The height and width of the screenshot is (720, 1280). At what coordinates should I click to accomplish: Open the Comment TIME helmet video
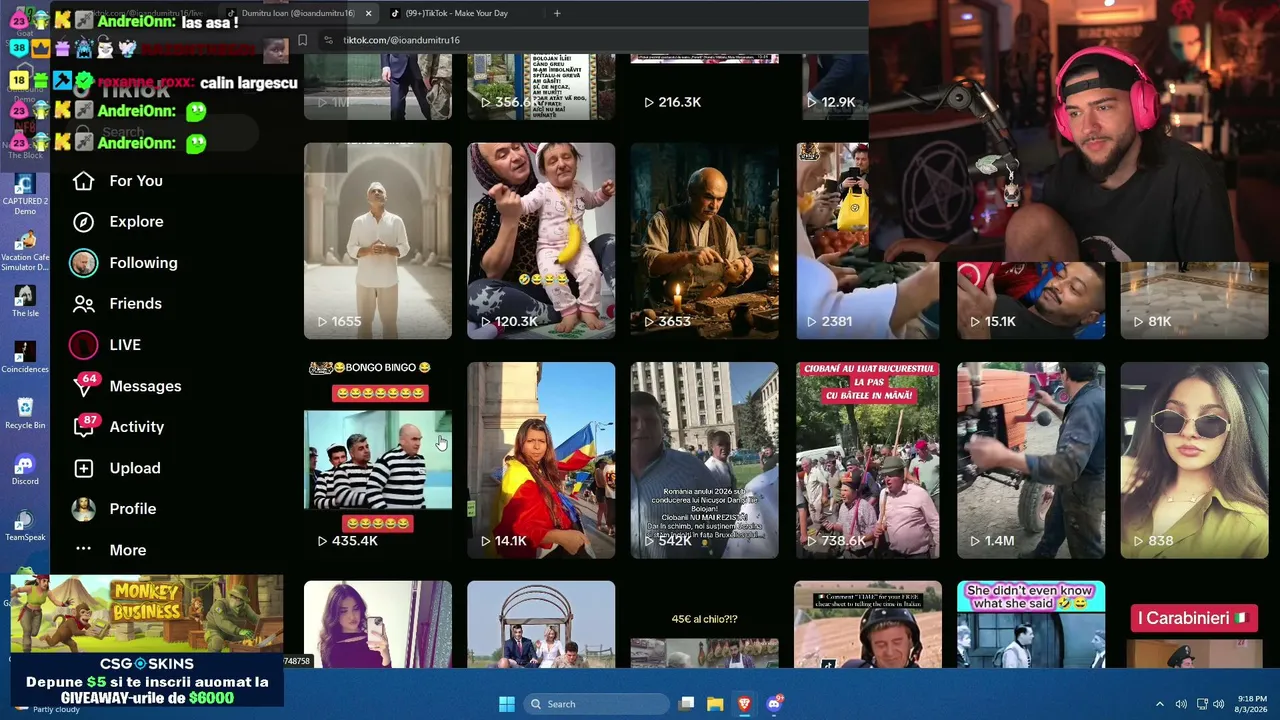tap(867, 624)
